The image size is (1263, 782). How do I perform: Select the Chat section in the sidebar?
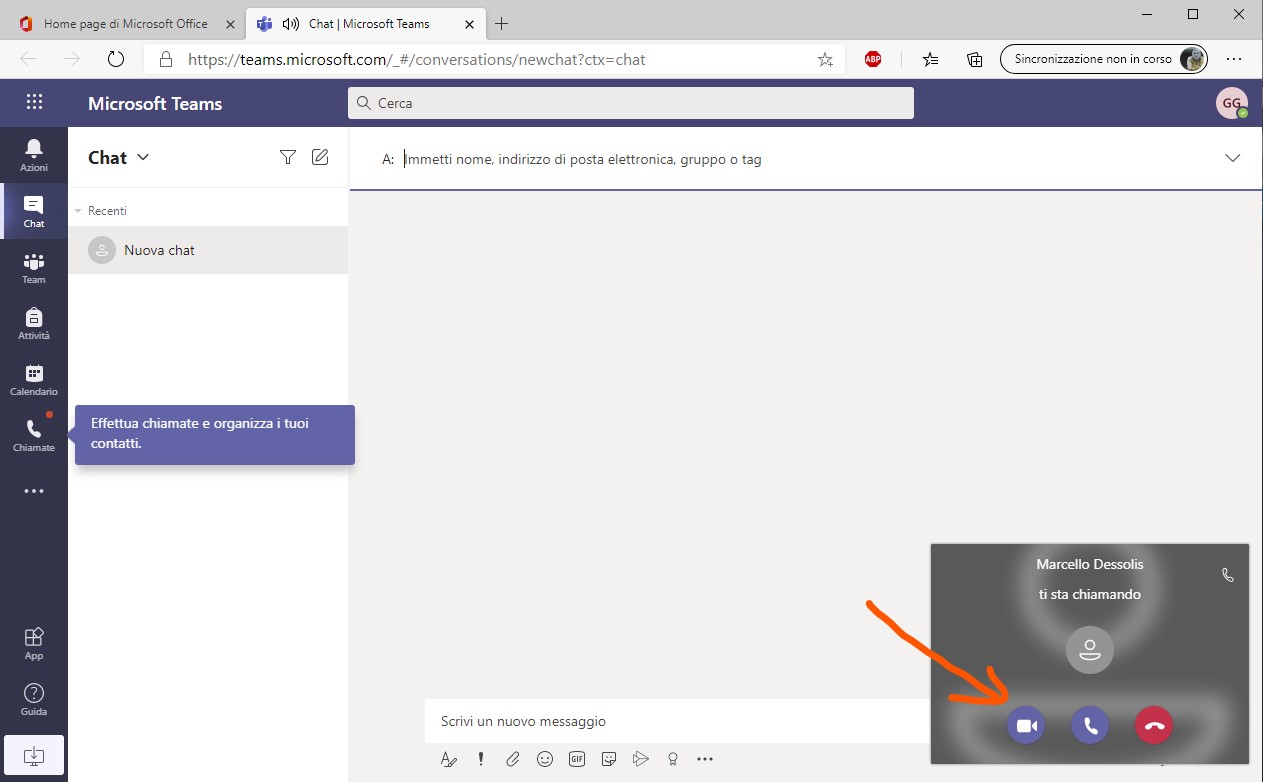[x=34, y=211]
